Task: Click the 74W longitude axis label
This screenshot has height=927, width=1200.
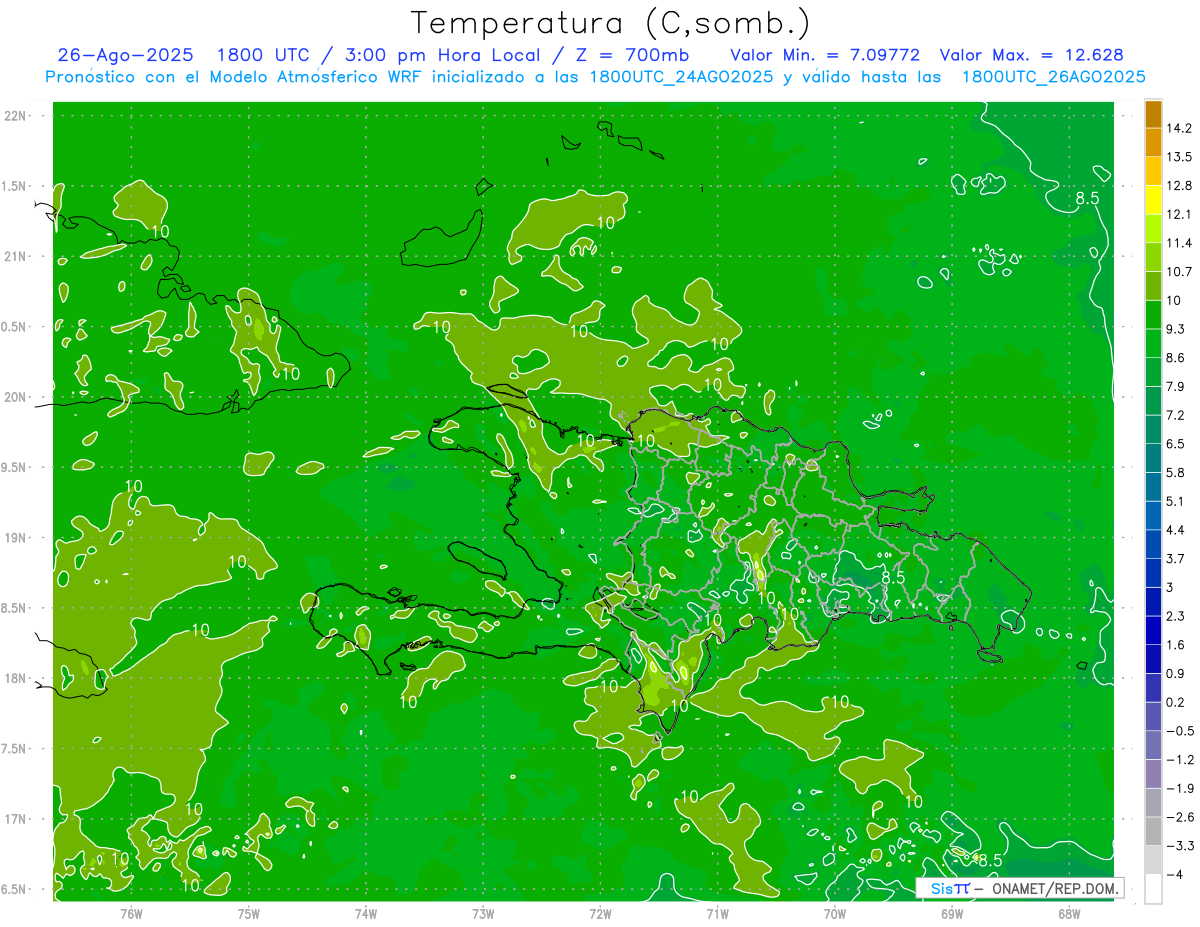Action: coord(366,914)
